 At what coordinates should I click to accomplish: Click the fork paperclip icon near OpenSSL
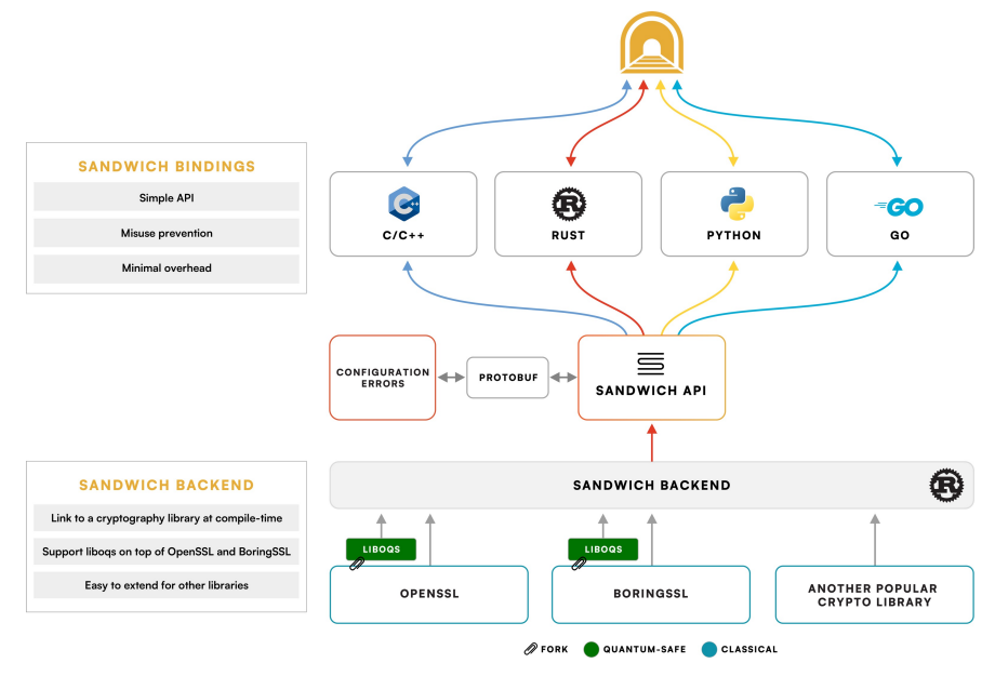tap(355, 565)
